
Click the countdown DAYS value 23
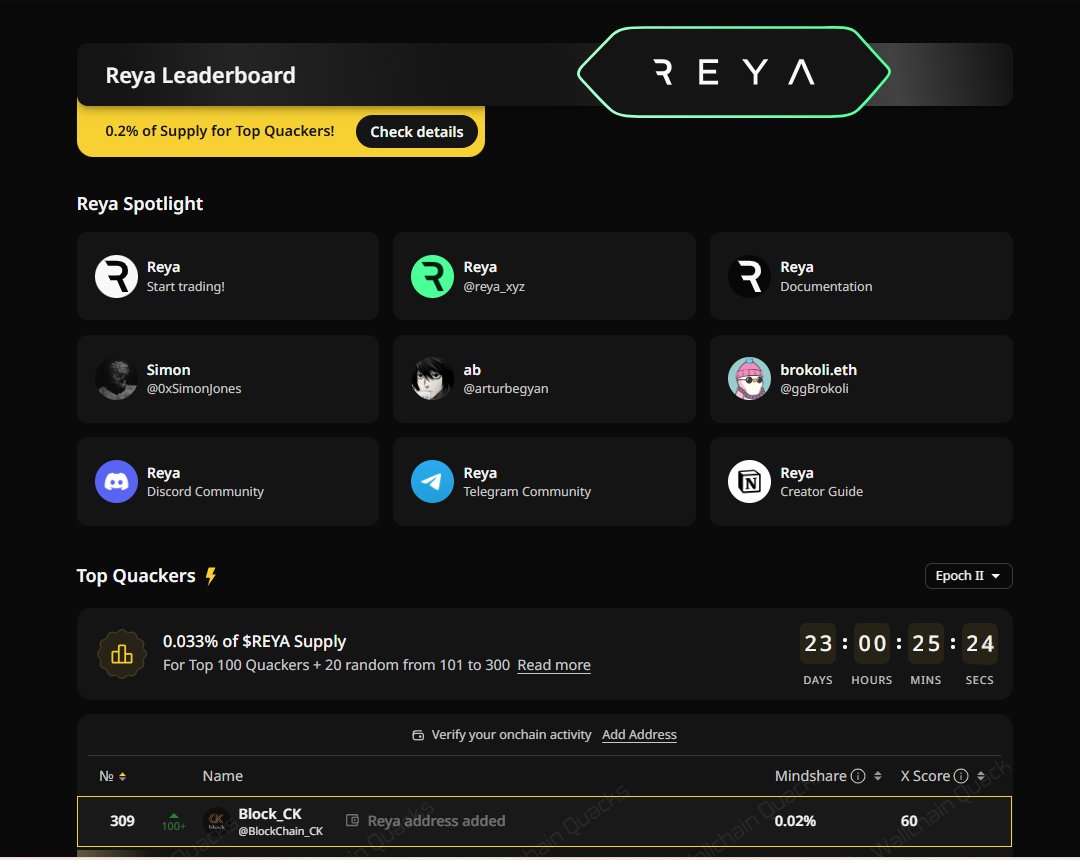tap(818, 643)
